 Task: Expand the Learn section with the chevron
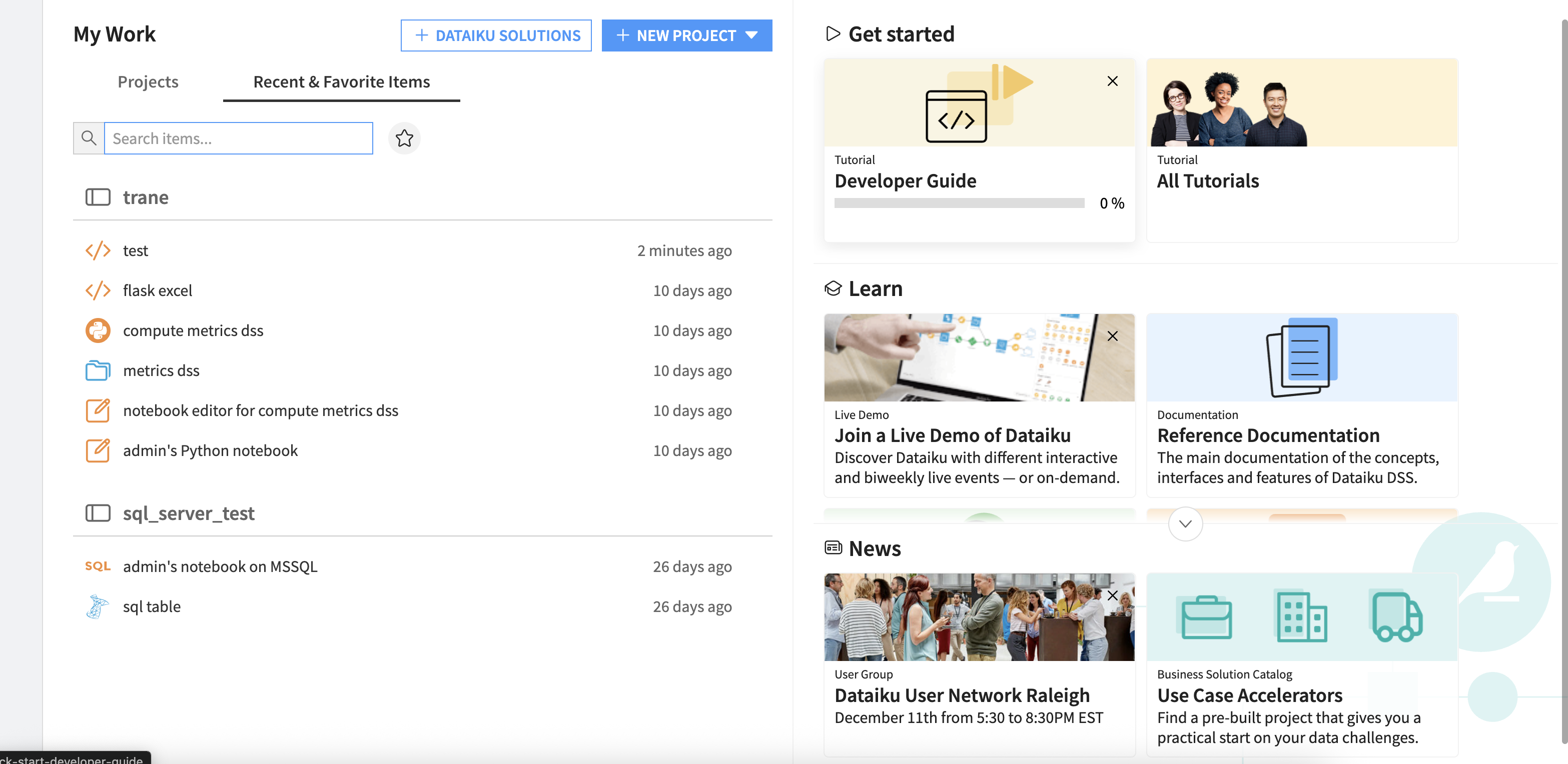point(1185,523)
